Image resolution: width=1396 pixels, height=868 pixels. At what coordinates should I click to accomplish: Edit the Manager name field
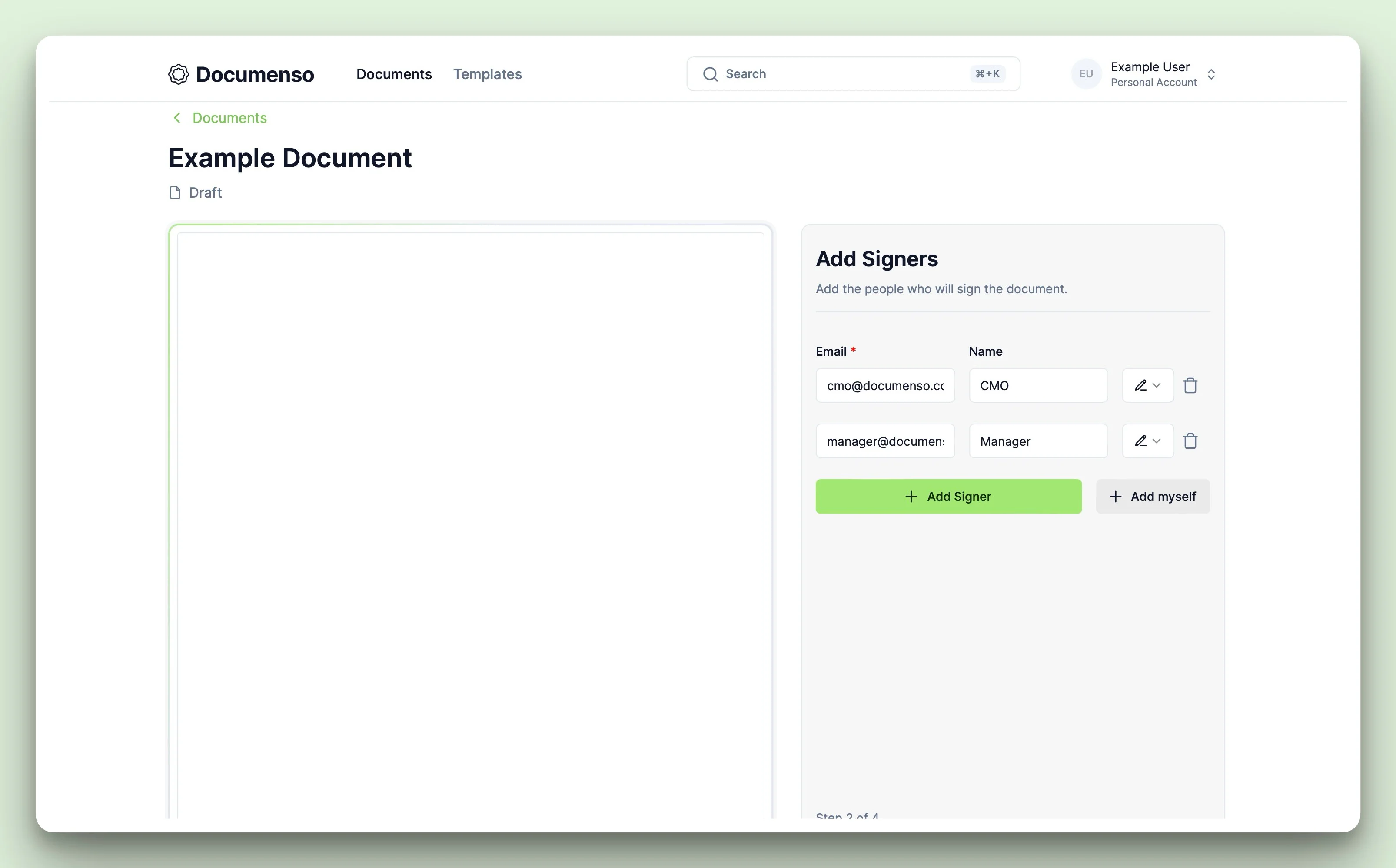[1038, 441]
